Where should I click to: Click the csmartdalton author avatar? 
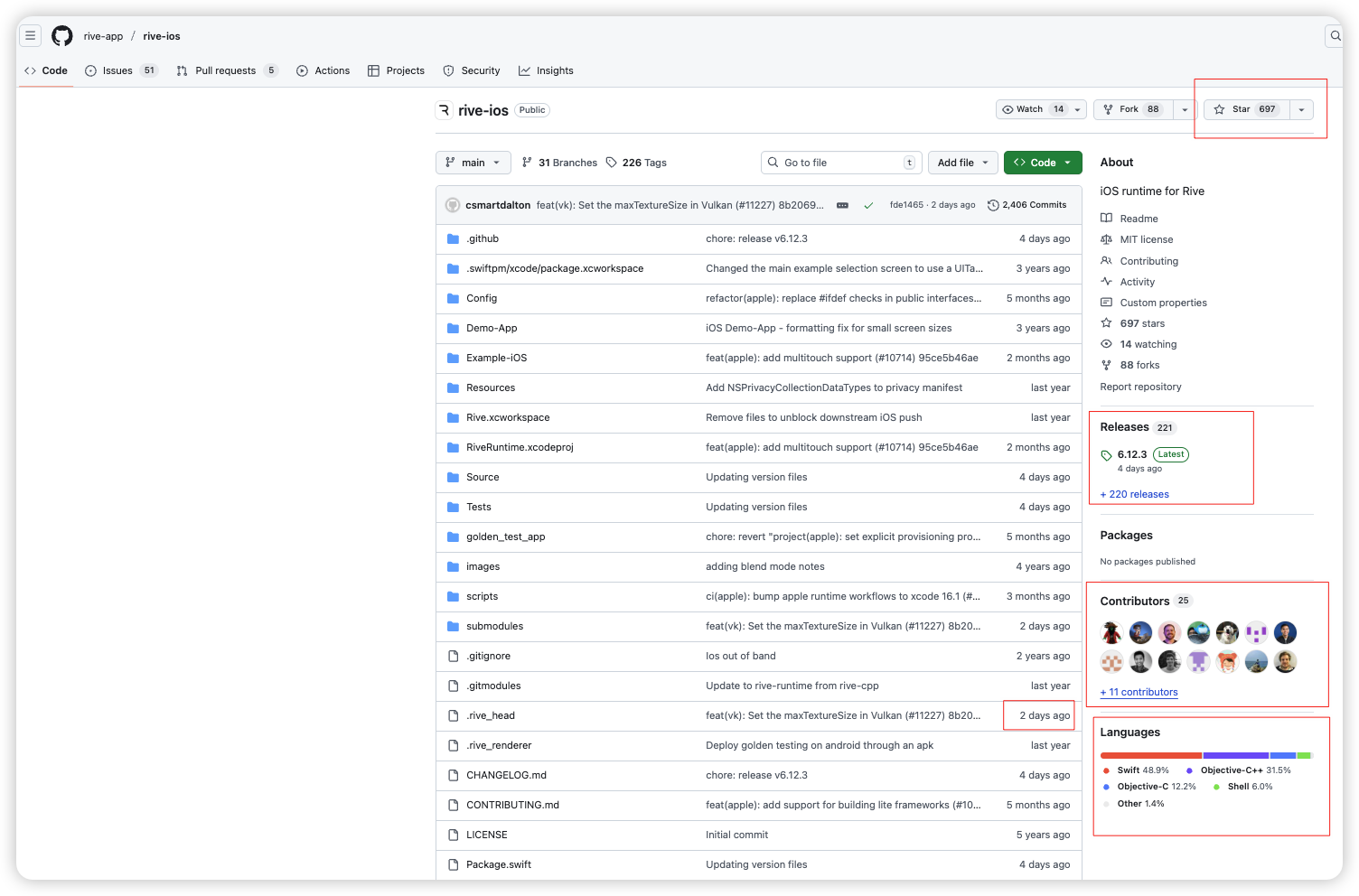pos(453,205)
